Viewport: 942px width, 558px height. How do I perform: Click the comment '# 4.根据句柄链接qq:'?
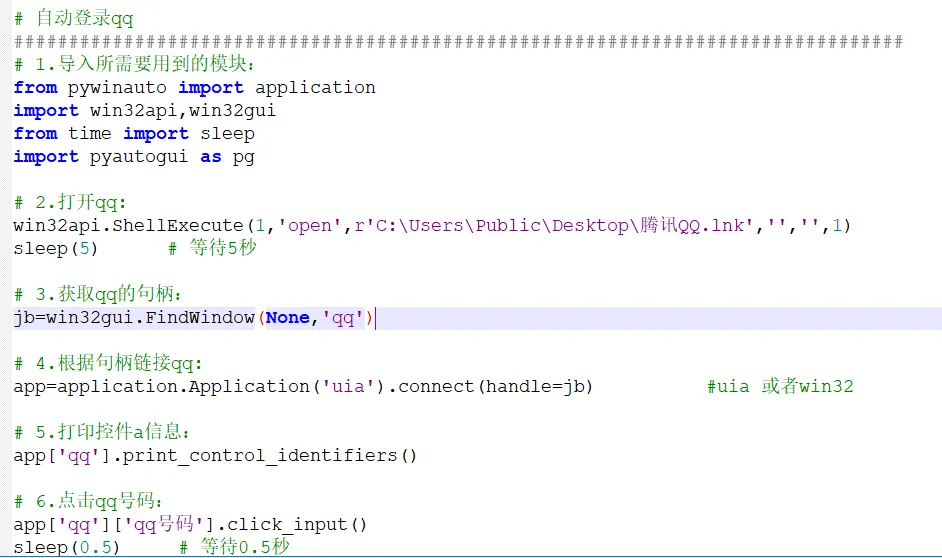(x=108, y=363)
